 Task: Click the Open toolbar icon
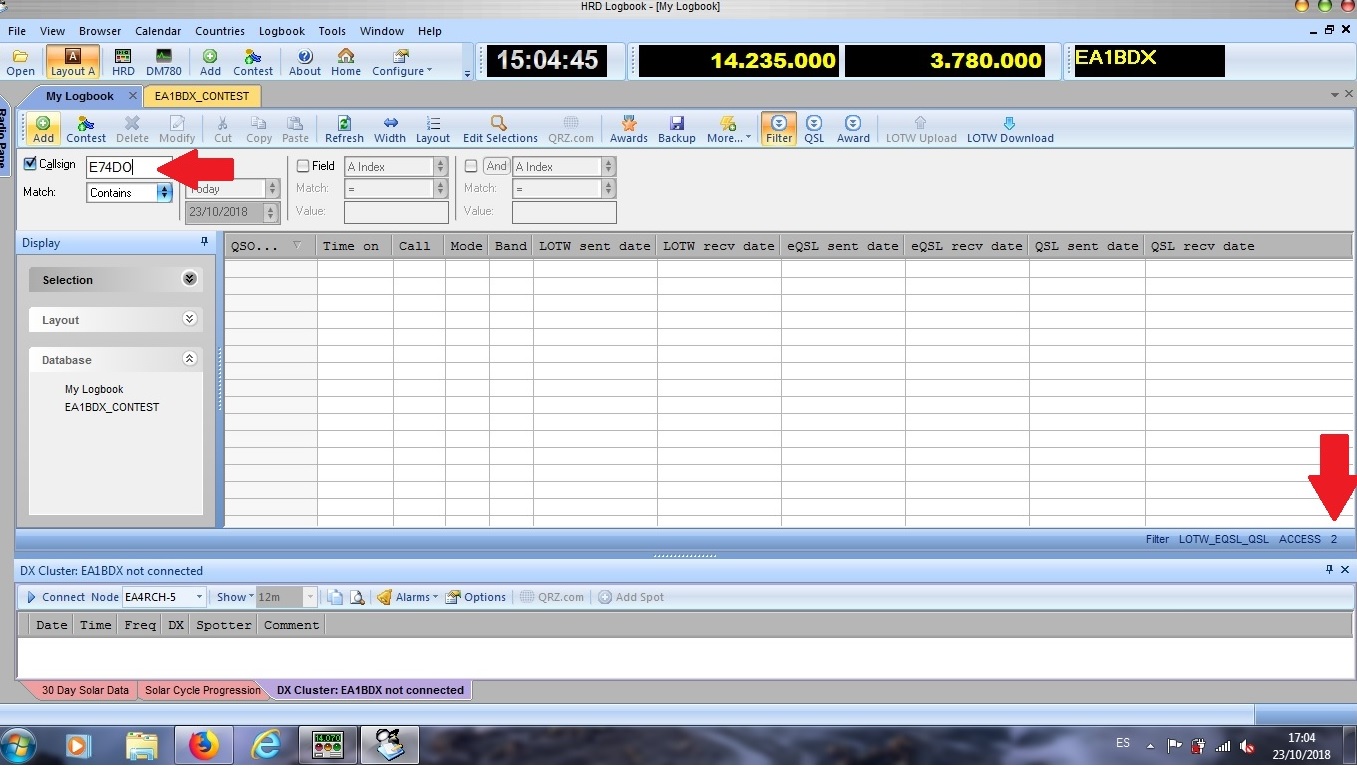[20, 62]
